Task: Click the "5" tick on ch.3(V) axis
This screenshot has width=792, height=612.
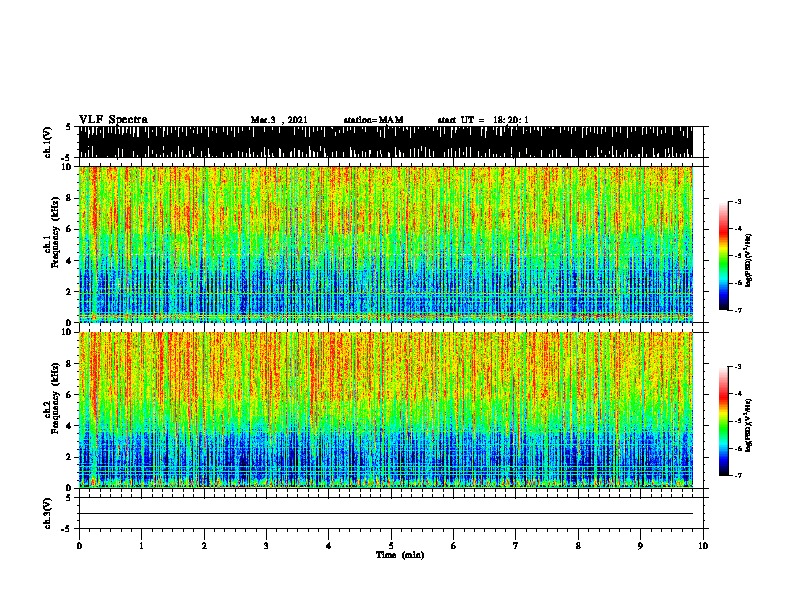Action: 68,498
